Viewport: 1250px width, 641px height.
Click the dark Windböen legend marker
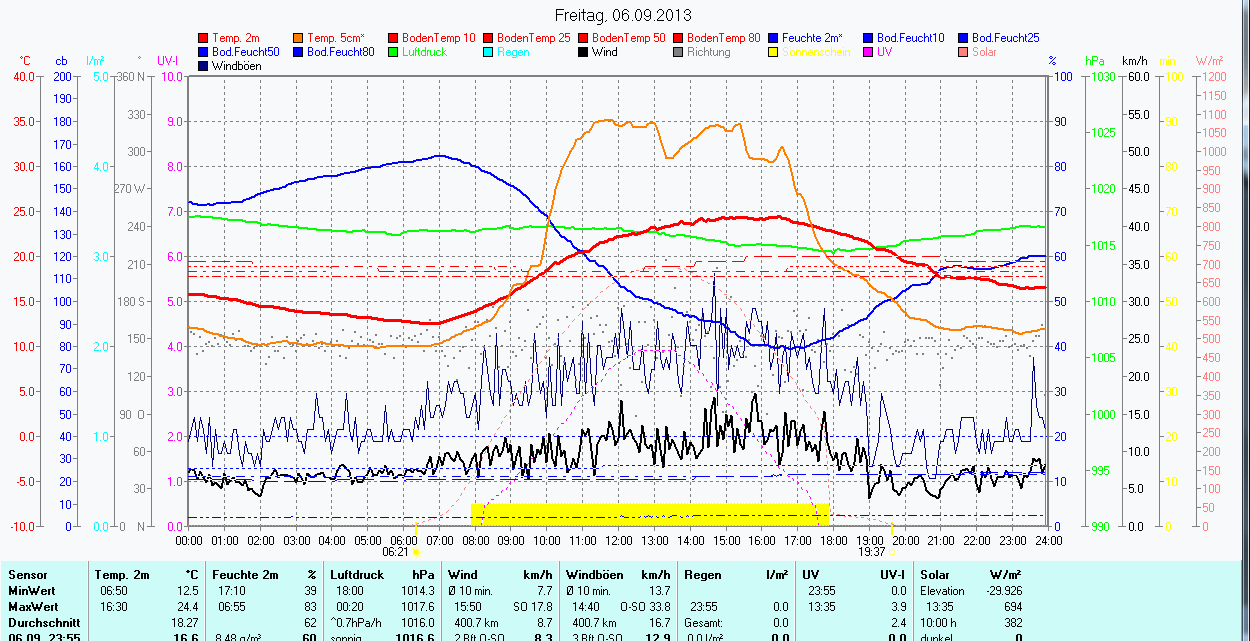coord(204,66)
